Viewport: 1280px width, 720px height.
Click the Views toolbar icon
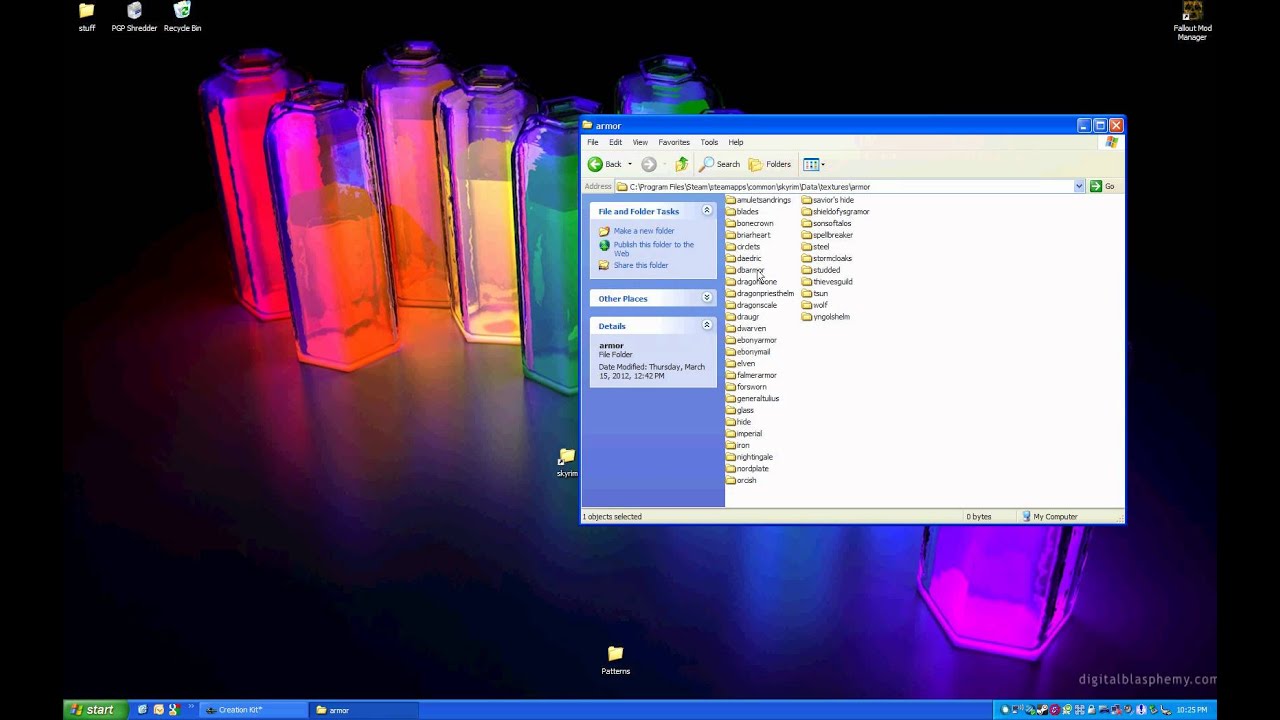click(x=811, y=164)
